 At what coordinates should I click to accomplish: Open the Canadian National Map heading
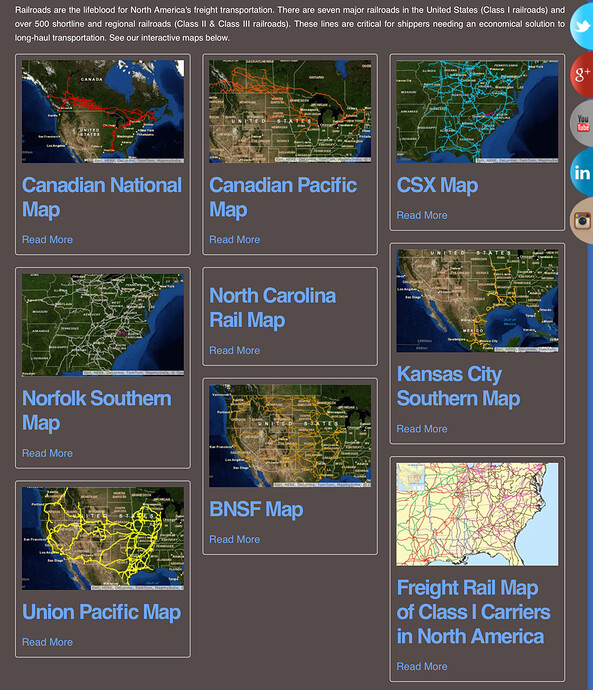[102, 197]
